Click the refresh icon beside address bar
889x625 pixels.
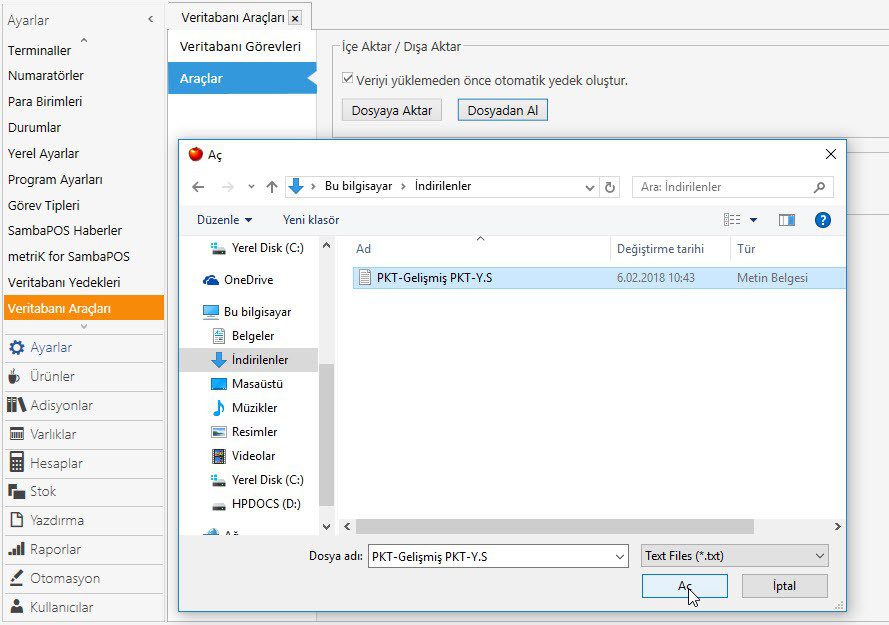(x=610, y=187)
